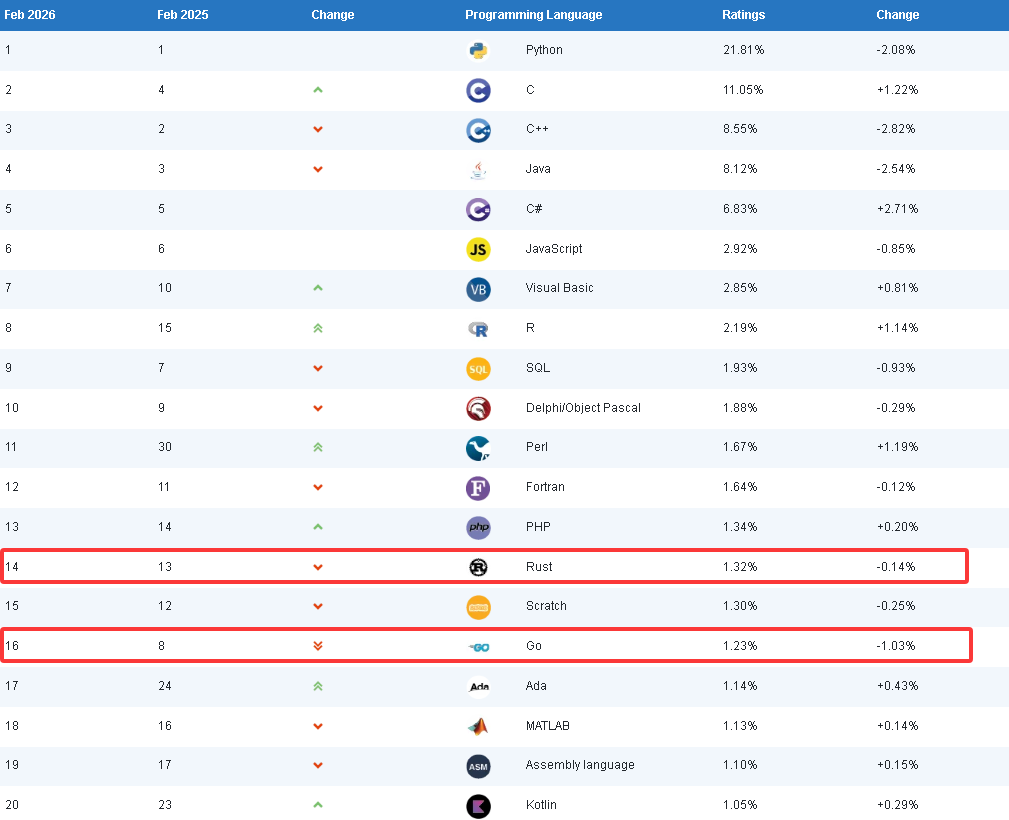Click the C language logo
1009x820 pixels.
pyautogui.click(x=478, y=90)
